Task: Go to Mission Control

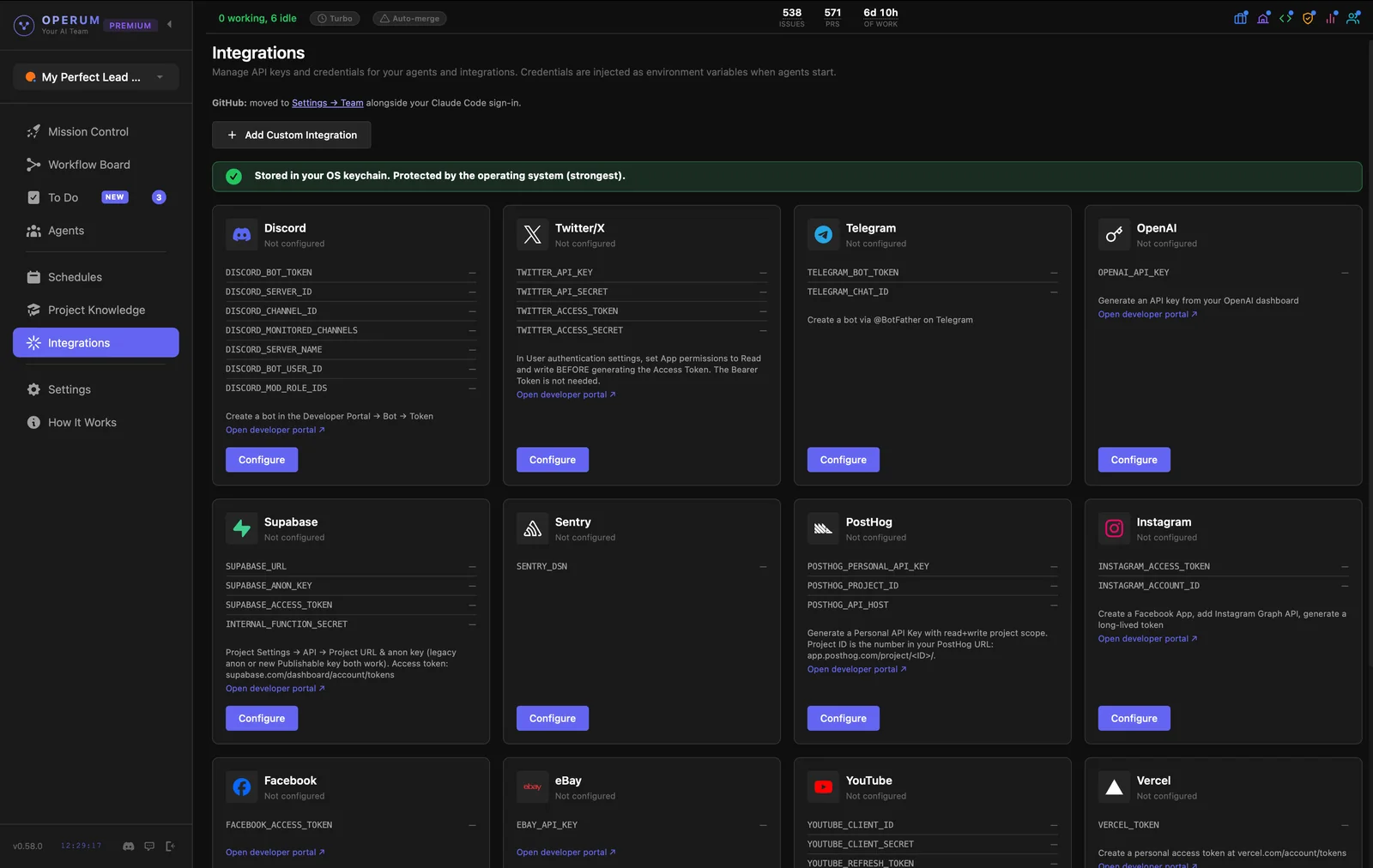Action: click(96, 131)
